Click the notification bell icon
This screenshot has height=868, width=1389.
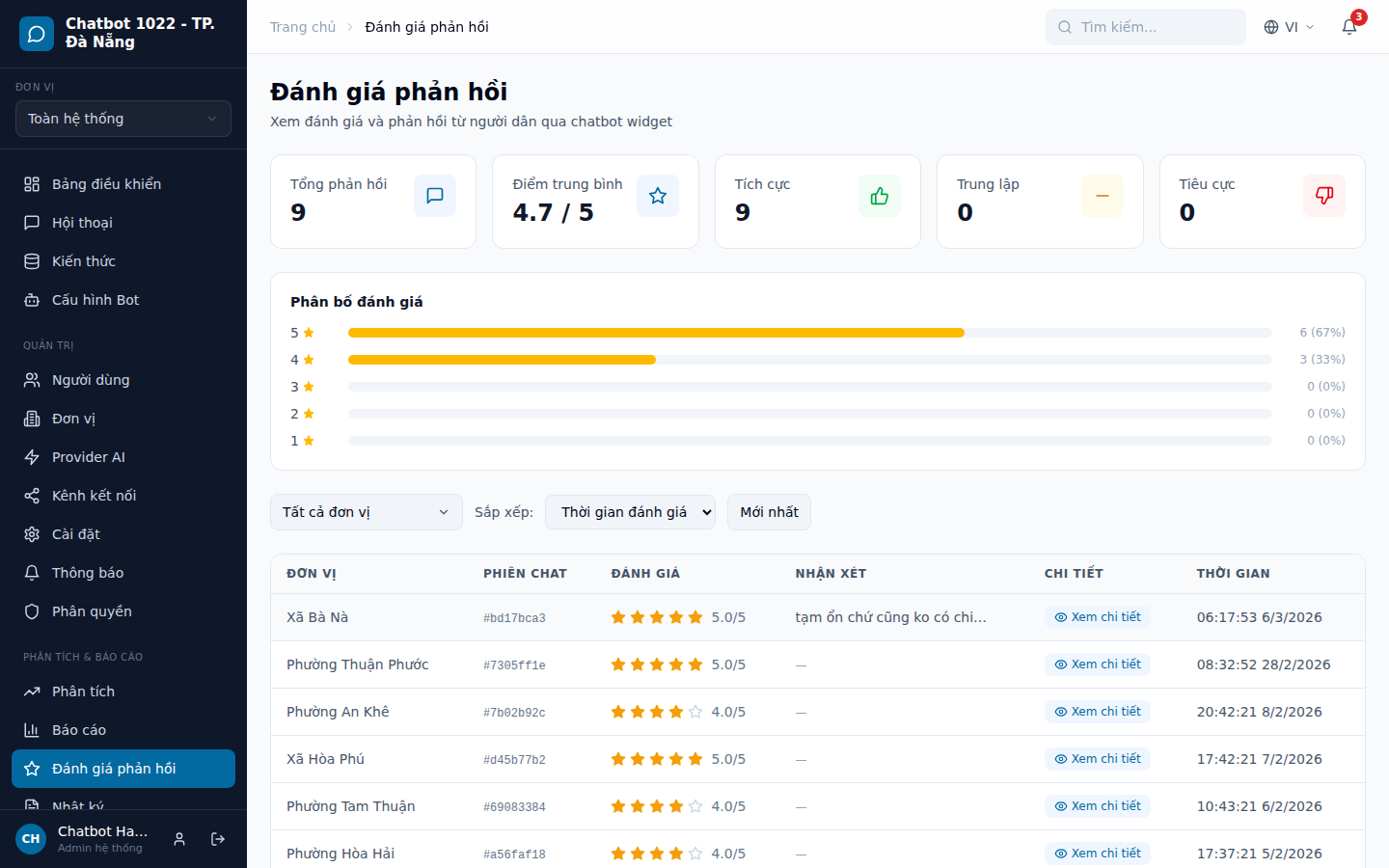(x=1349, y=27)
